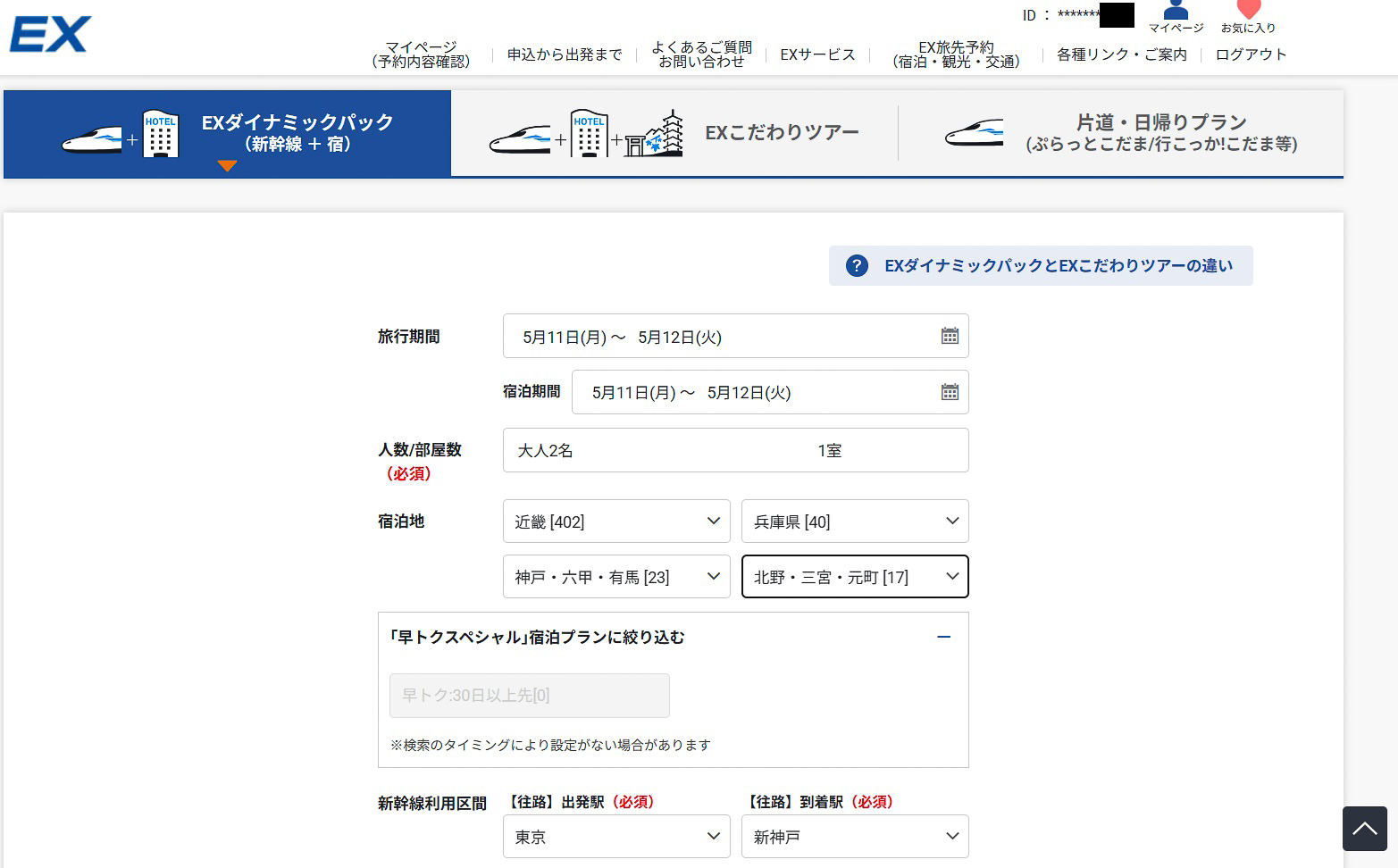The image size is (1398, 868).
Task: Open the calendar picker for 宿泊期間
Action: coord(950,392)
